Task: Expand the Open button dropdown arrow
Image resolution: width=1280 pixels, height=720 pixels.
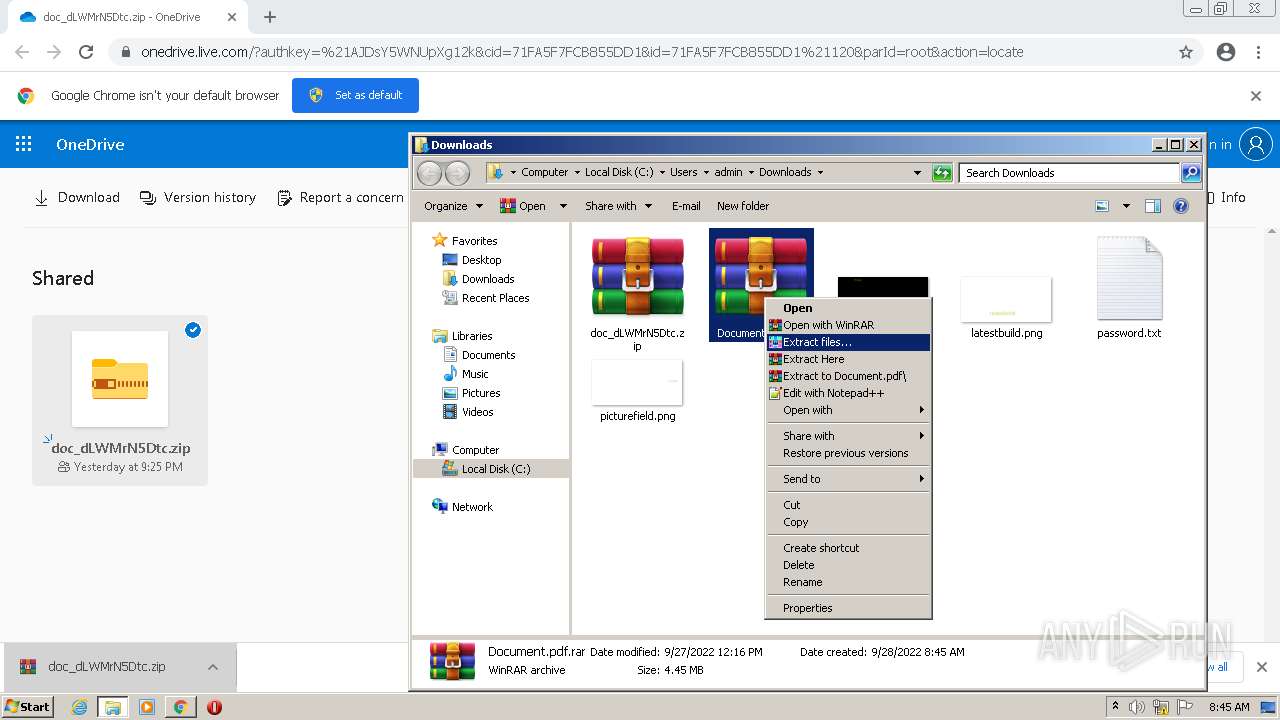Action: click(x=563, y=206)
